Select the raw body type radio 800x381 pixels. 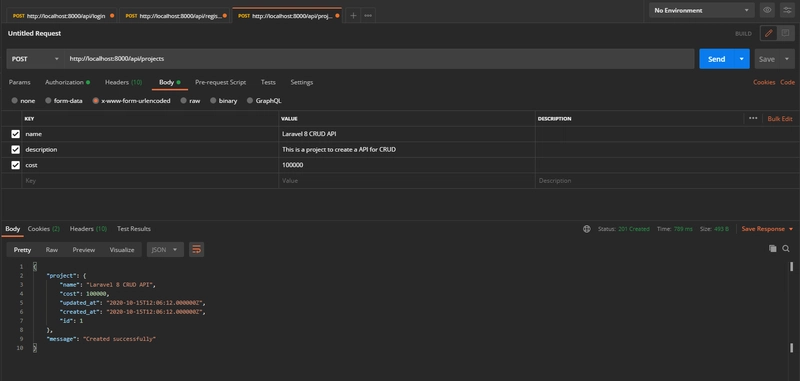pos(183,101)
